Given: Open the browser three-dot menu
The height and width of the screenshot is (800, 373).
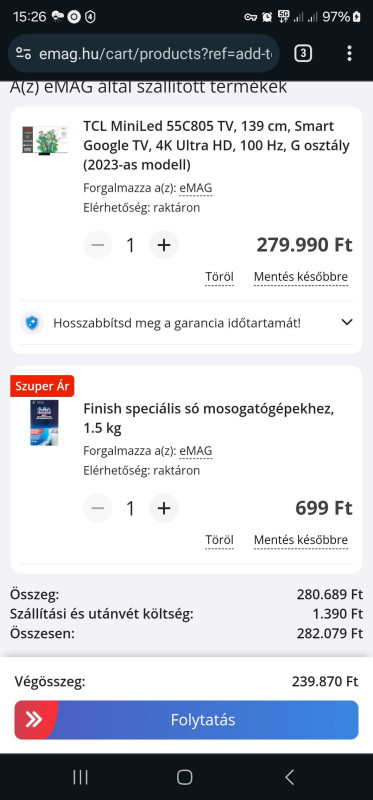Looking at the screenshot, I should 349,53.
